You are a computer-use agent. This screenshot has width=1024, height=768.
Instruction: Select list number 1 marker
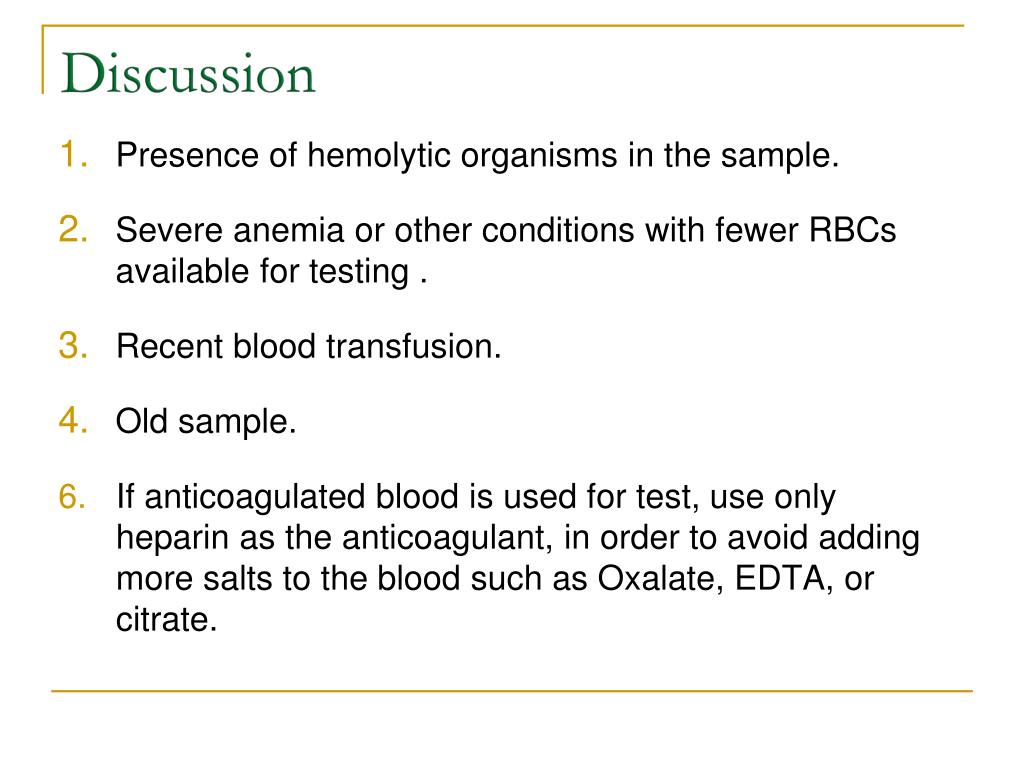(73, 155)
